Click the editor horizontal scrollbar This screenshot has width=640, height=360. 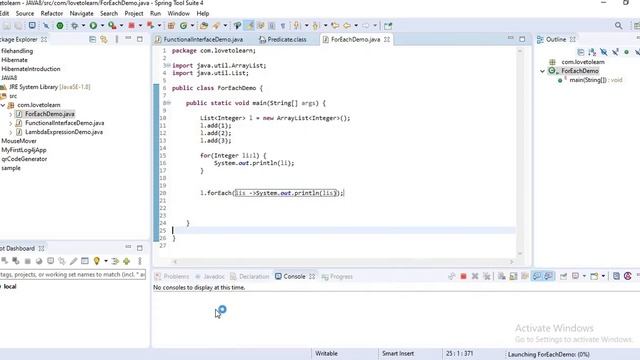[343, 262]
